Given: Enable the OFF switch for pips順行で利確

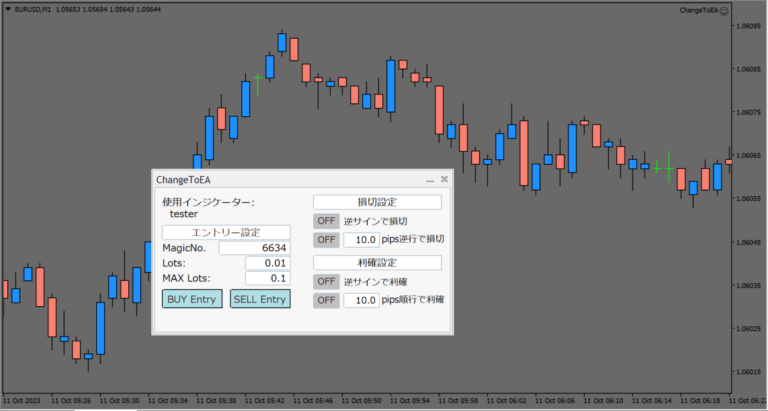Looking at the screenshot, I should 326,300.
